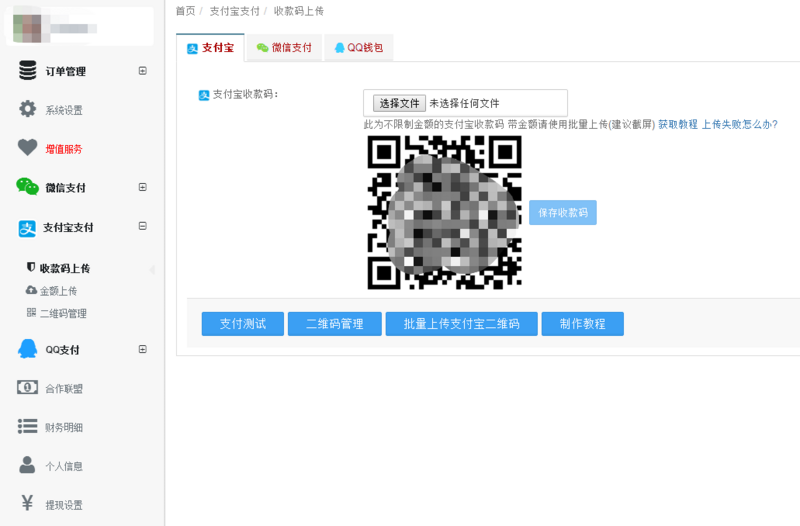This screenshot has height=526, width=800.
Task: Click the 未选择任何文件 file input area
Action: 464,103
